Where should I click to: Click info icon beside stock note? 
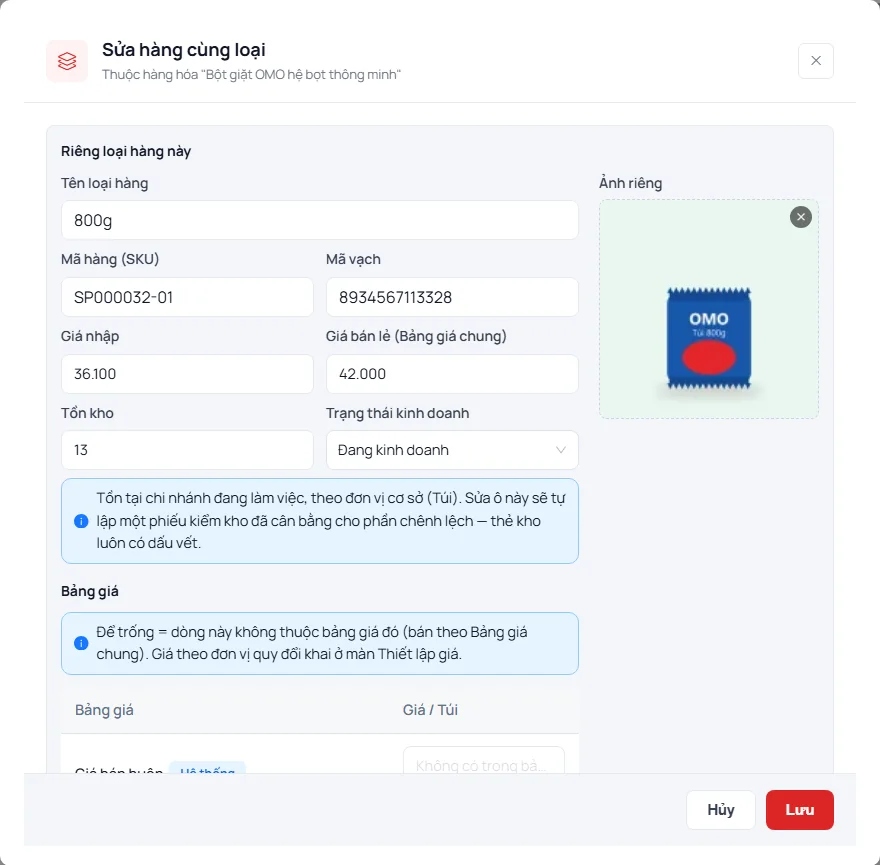tap(81, 521)
